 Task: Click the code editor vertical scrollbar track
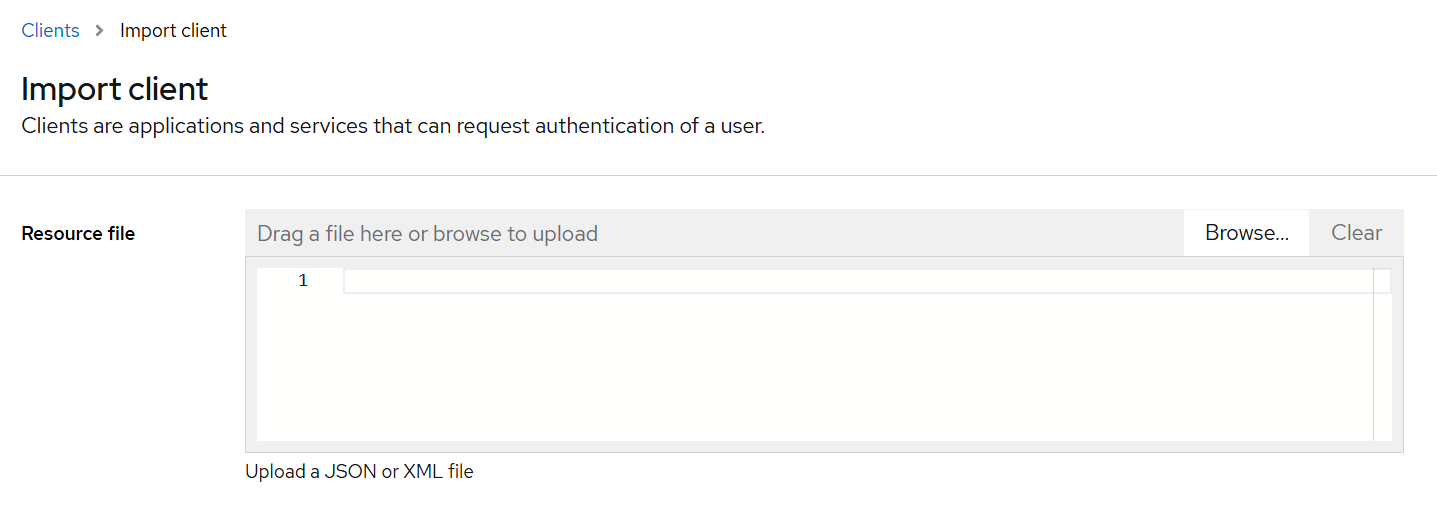[1382, 370]
